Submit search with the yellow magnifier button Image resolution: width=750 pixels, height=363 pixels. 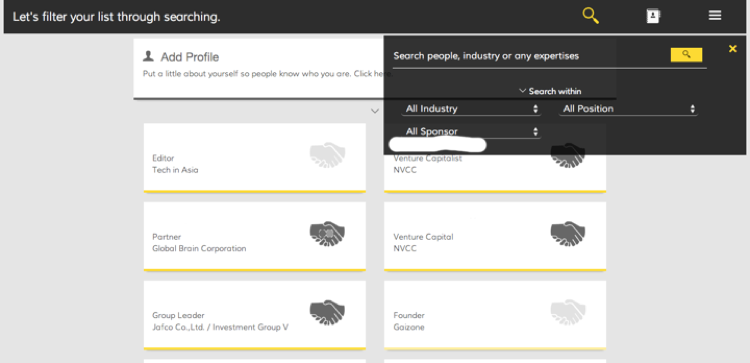(686, 55)
